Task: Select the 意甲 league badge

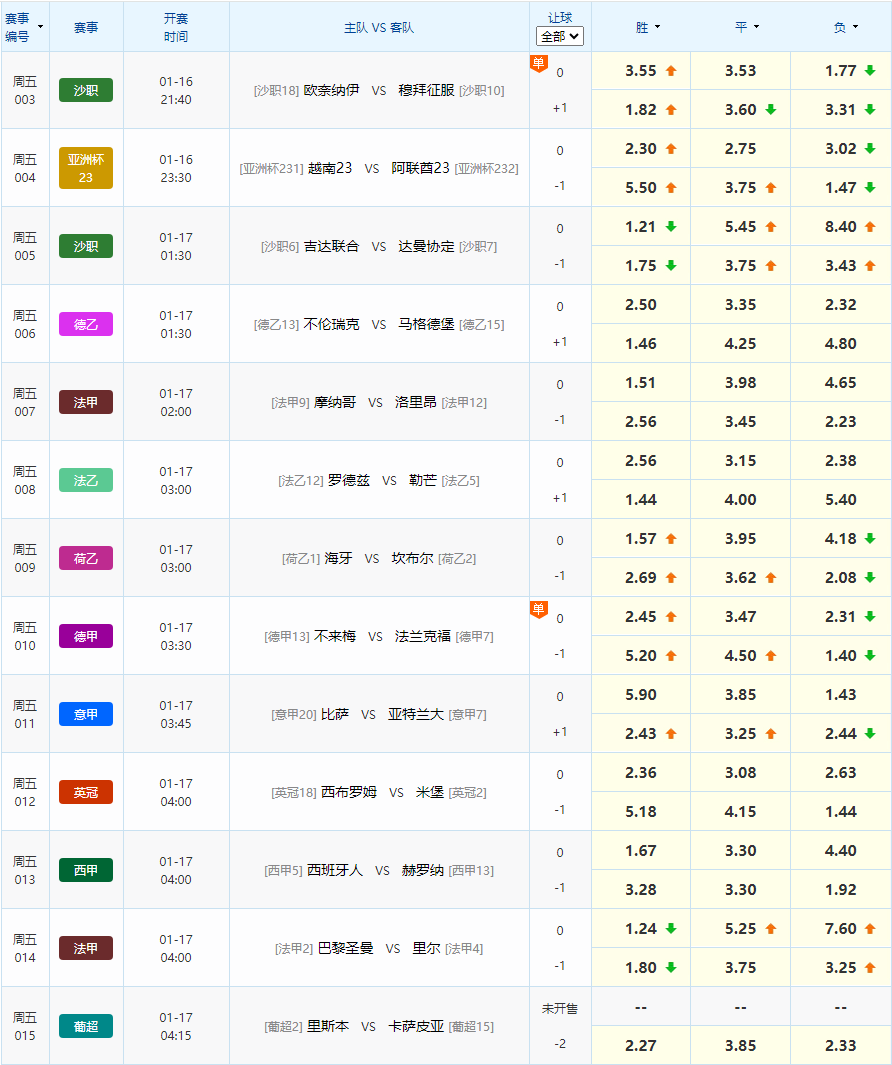Action: click(86, 713)
